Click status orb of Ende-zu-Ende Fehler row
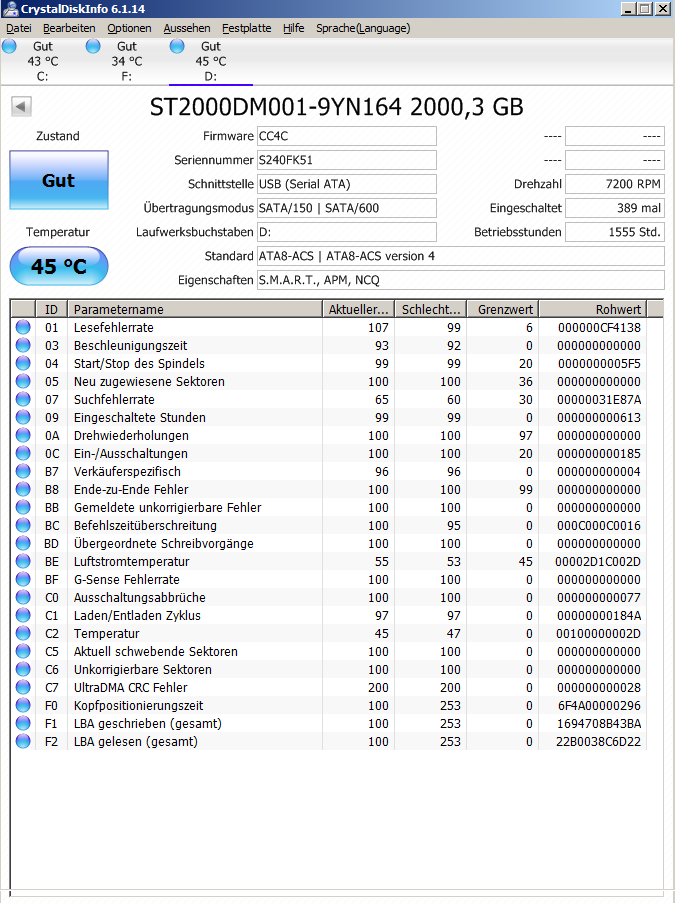 coord(23,489)
